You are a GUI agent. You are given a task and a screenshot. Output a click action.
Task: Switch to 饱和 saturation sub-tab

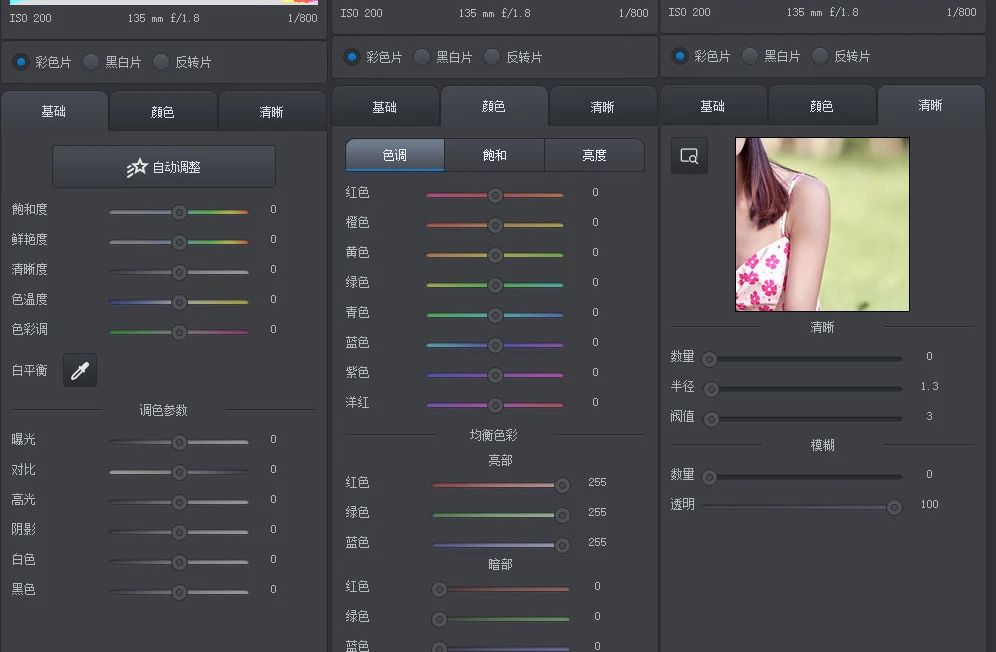494,155
